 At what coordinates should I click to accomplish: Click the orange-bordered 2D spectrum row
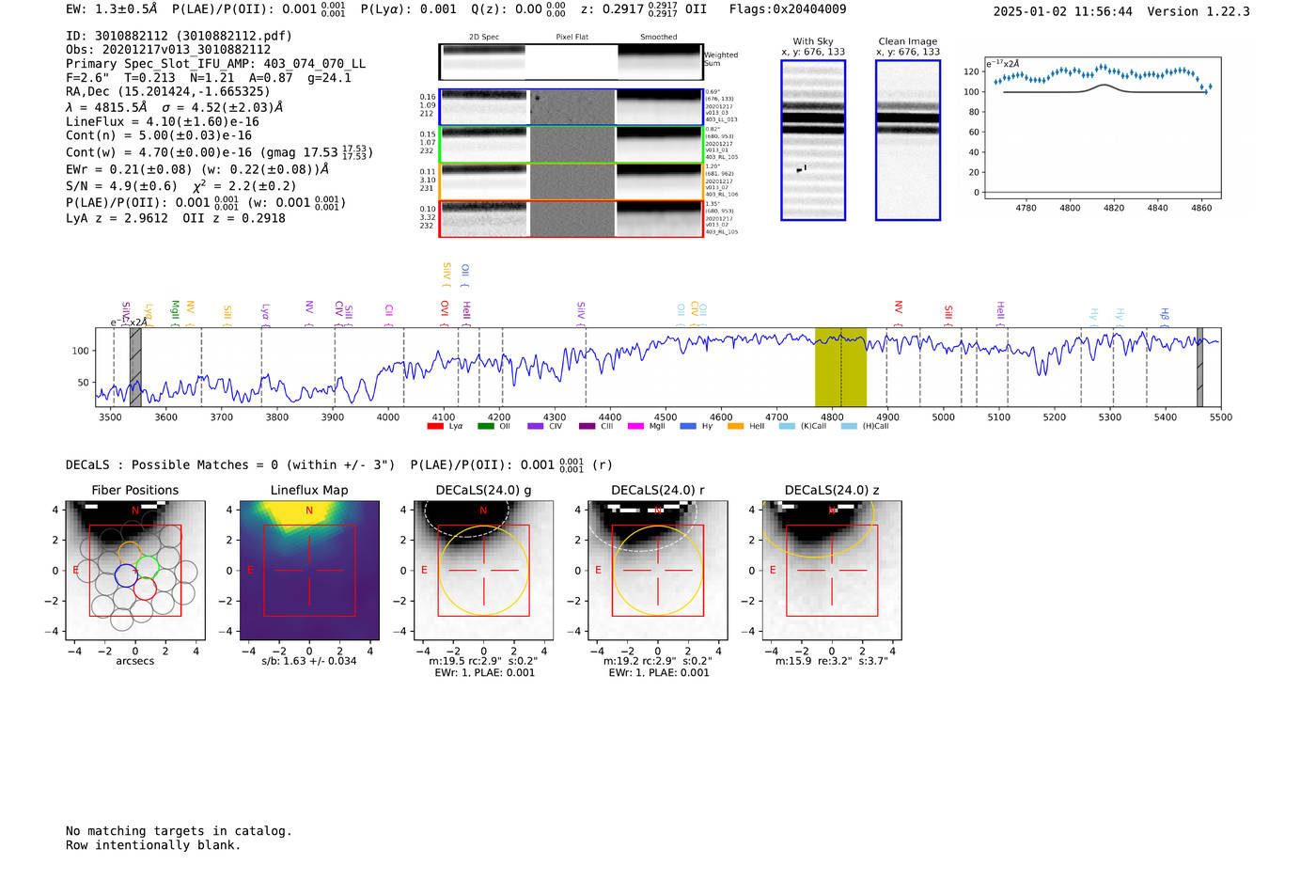[x=571, y=181]
